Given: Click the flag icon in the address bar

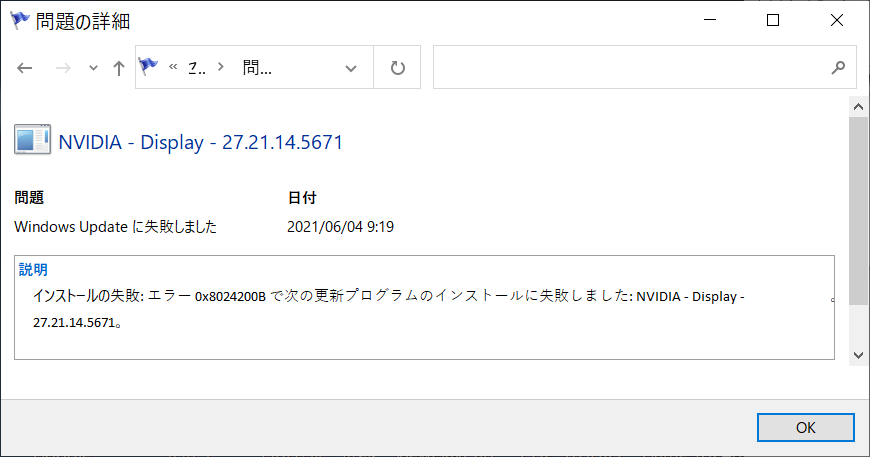Looking at the screenshot, I should 148,67.
